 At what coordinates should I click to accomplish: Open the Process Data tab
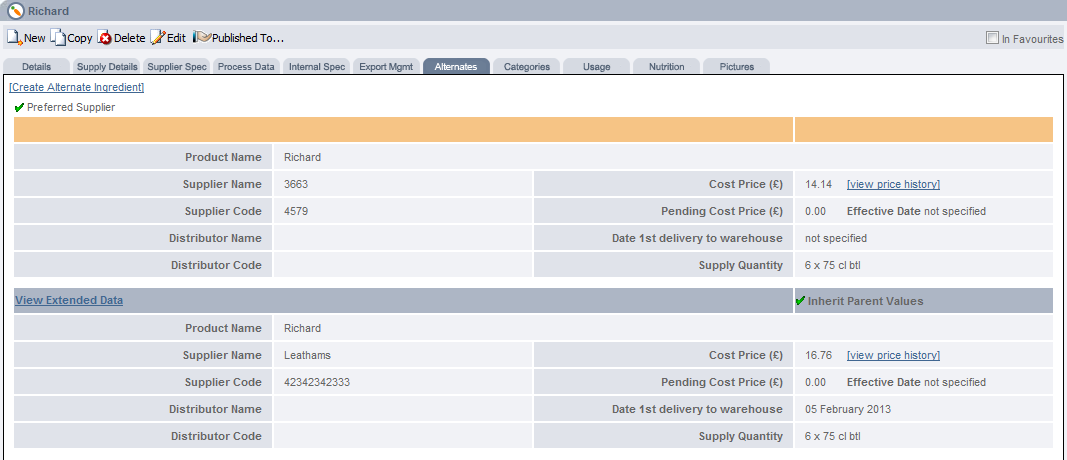[246, 67]
